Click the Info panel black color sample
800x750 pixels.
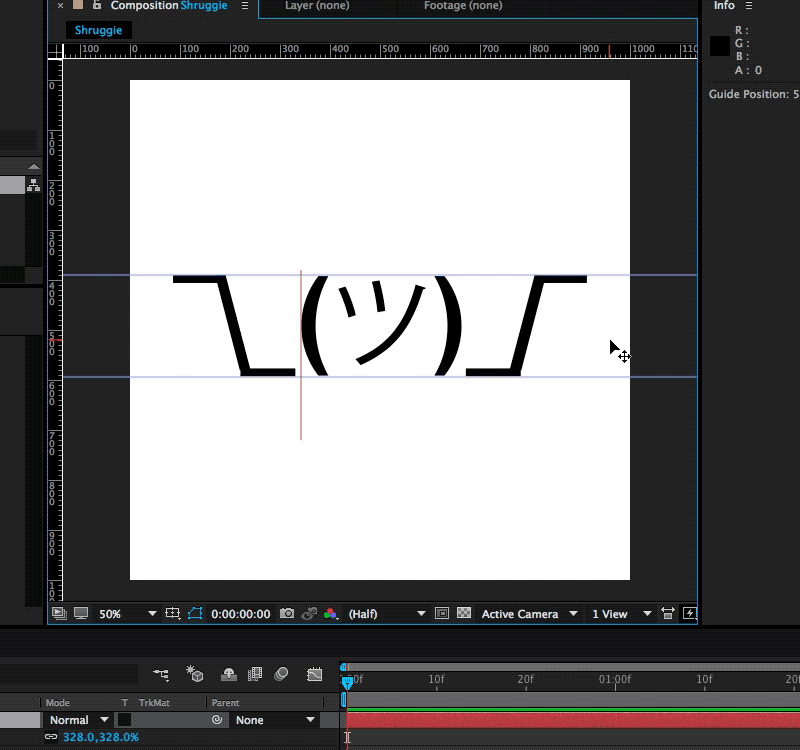coord(719,46)
